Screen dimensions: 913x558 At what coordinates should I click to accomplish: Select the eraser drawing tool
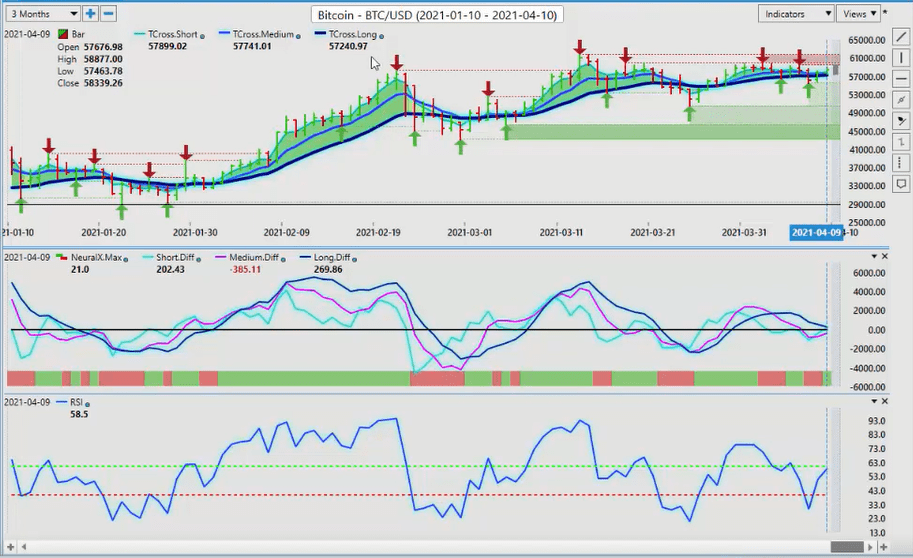coord(901,121)
